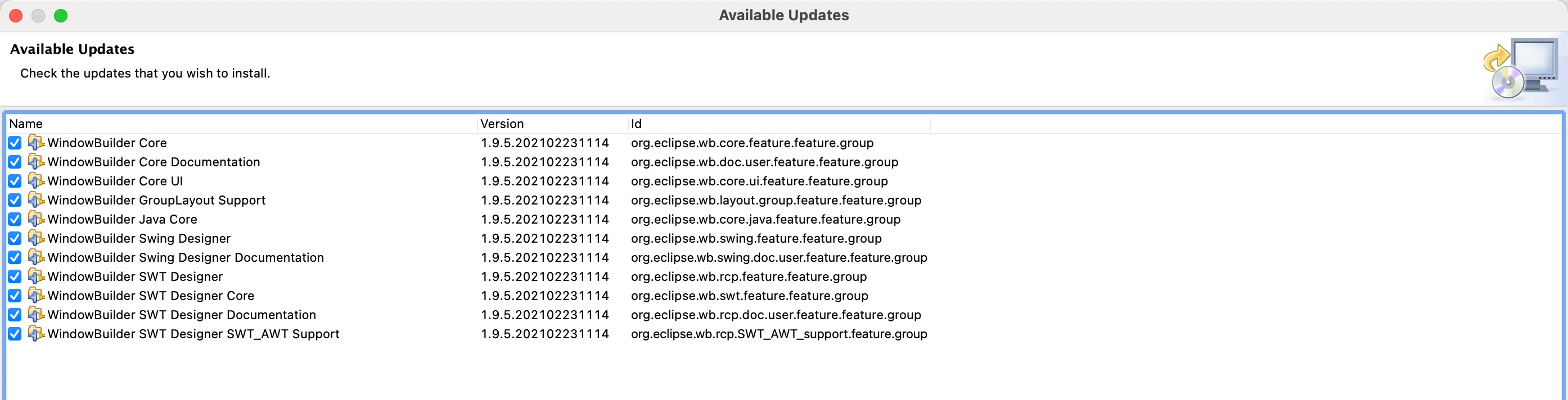Click the WindowBuilder Core UI feature icon
Viewport: 1568px width, 400px height.
[36, 181]
